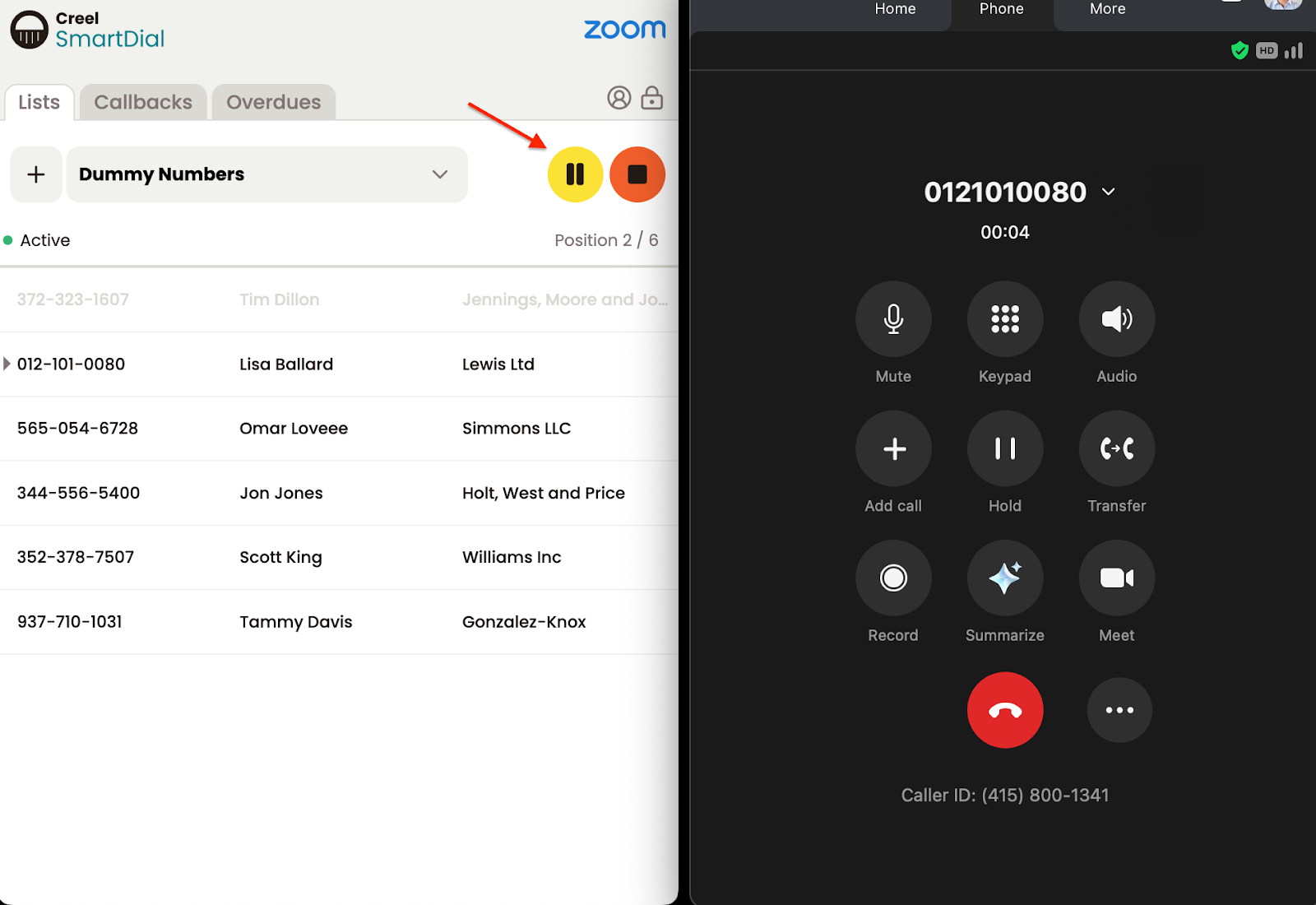Screen dimensions: 1316x905
Task: Click greyed-out contact Tim Dillon
Action: (x=280, y=299)
